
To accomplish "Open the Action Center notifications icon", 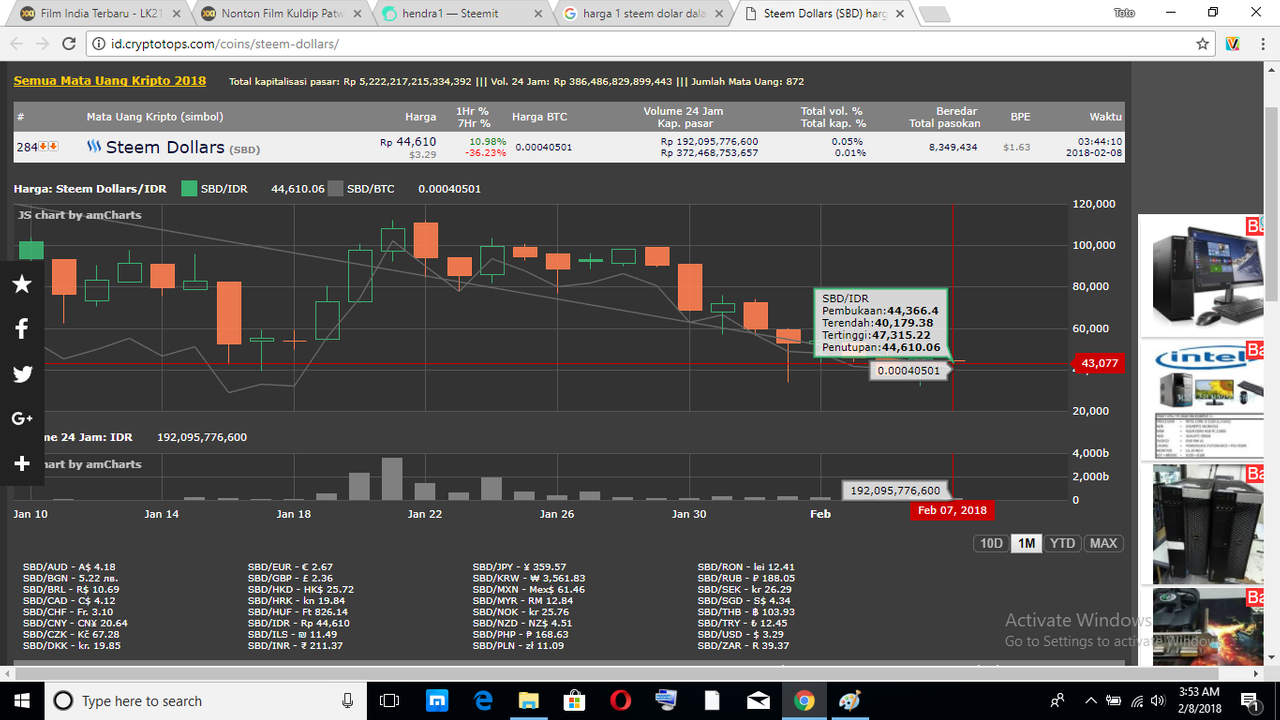I will click(x=1249, y=701).
